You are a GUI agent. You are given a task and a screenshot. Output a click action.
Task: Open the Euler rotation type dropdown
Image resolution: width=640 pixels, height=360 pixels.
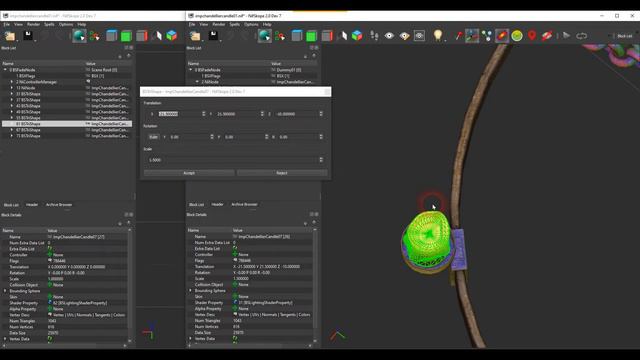[x=153, y=137]
